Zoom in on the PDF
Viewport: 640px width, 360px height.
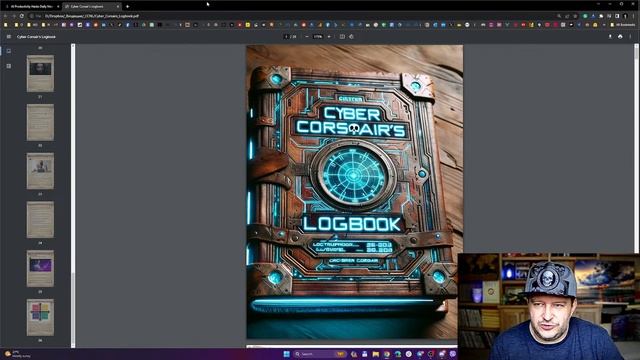pyautogui.click(x=329, y=37)
